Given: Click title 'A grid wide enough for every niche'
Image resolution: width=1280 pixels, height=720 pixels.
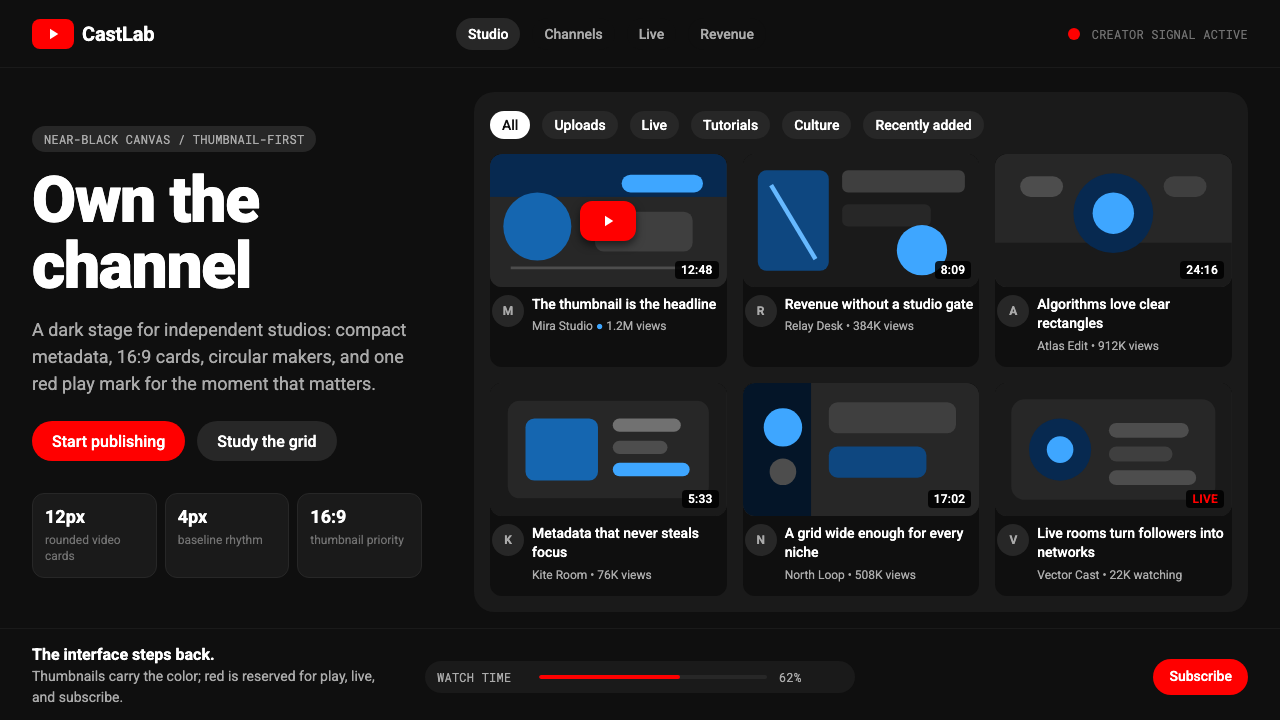Looking at the screenshot, I should click(874, 542).
